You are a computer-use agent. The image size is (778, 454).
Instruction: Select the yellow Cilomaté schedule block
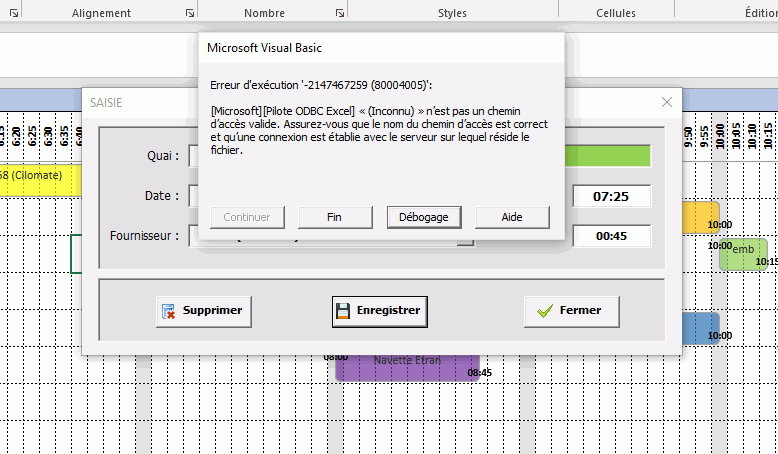coord(41,180)
